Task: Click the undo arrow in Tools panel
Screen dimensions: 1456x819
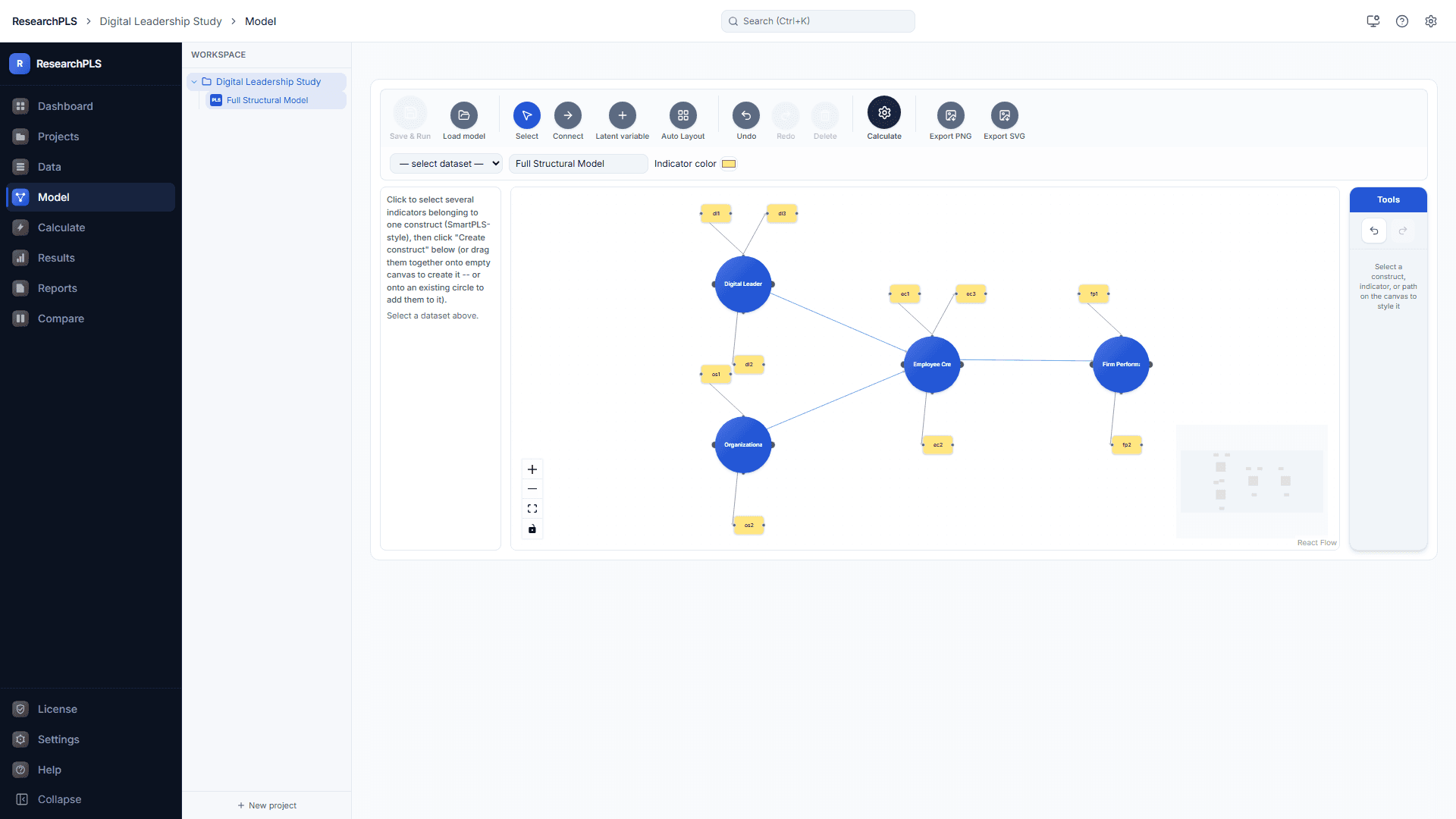Action: point(1374,231)
